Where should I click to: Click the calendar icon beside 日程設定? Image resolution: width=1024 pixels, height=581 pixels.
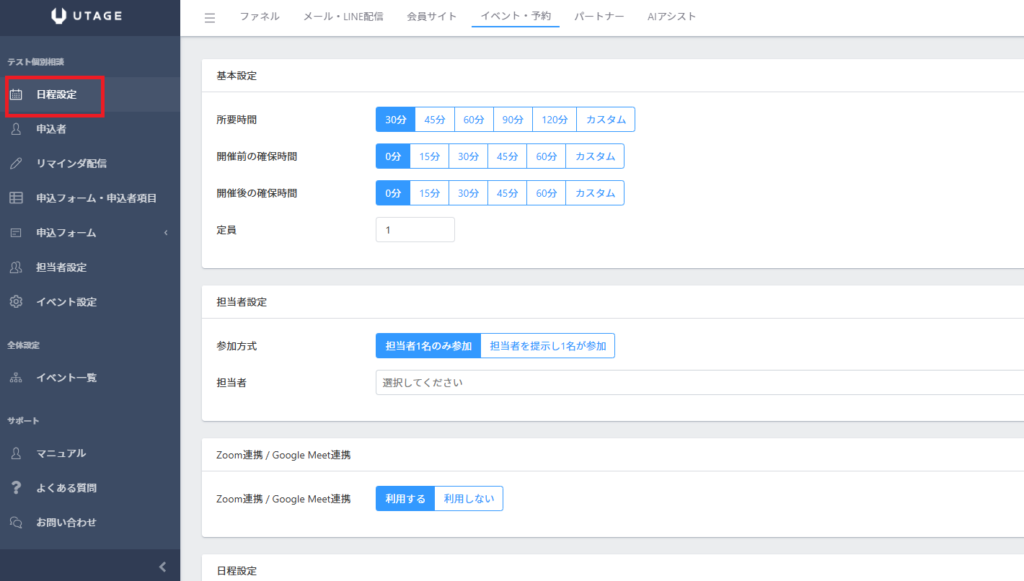pyautogui.click(x=16, y=95)
